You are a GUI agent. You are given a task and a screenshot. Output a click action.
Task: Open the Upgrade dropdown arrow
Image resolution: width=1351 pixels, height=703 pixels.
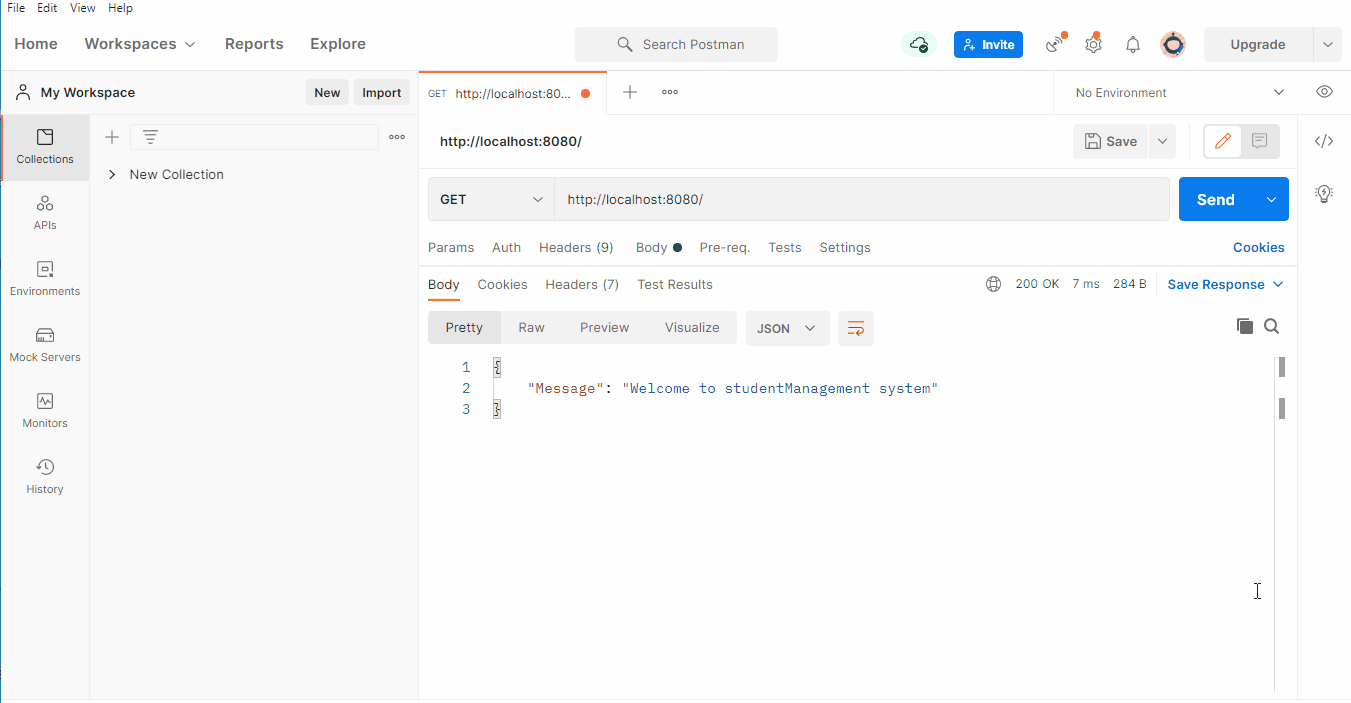coord(1327,44)
